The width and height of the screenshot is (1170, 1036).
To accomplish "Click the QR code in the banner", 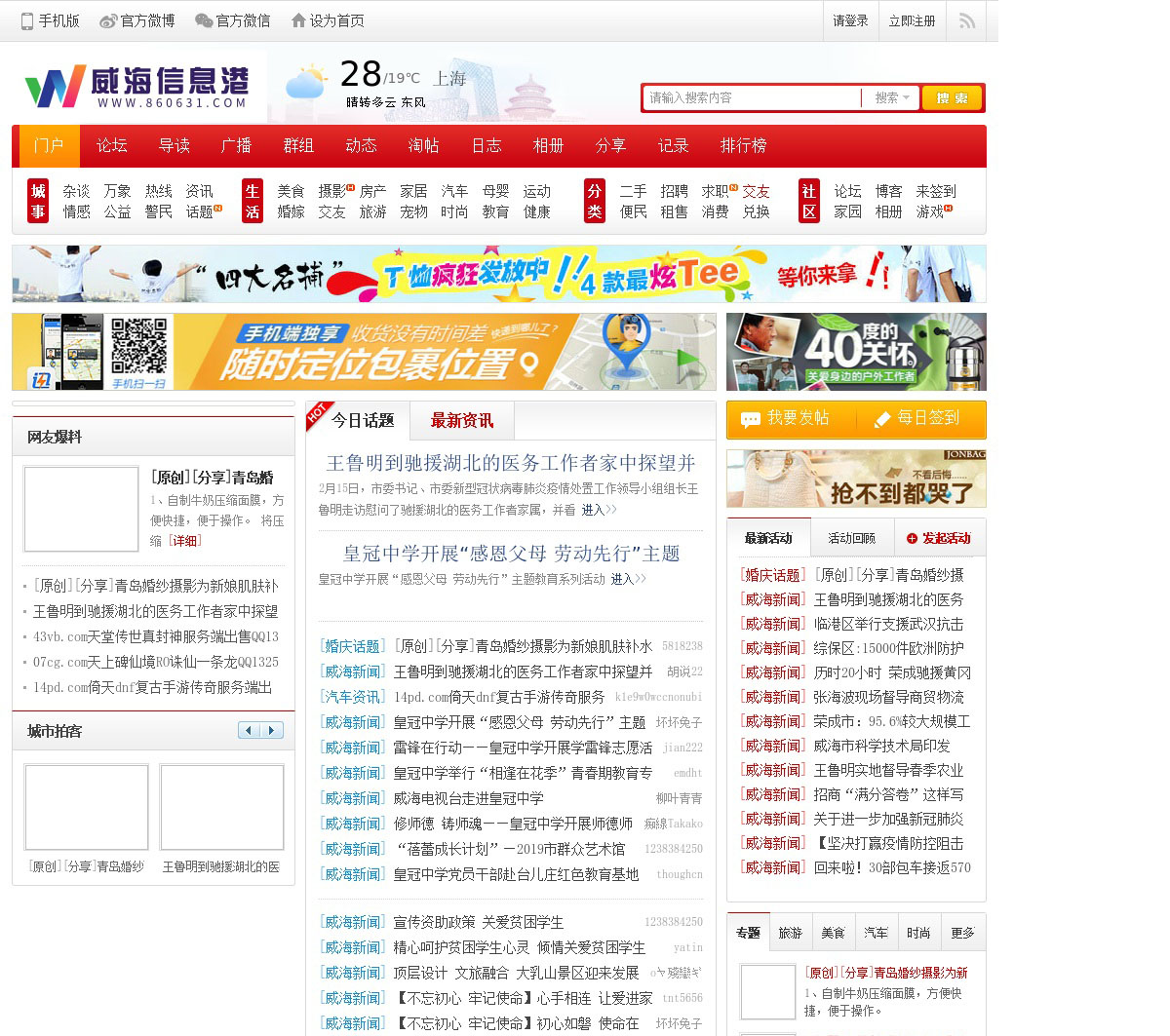I will pyautogui.click(x=138, y=346).
